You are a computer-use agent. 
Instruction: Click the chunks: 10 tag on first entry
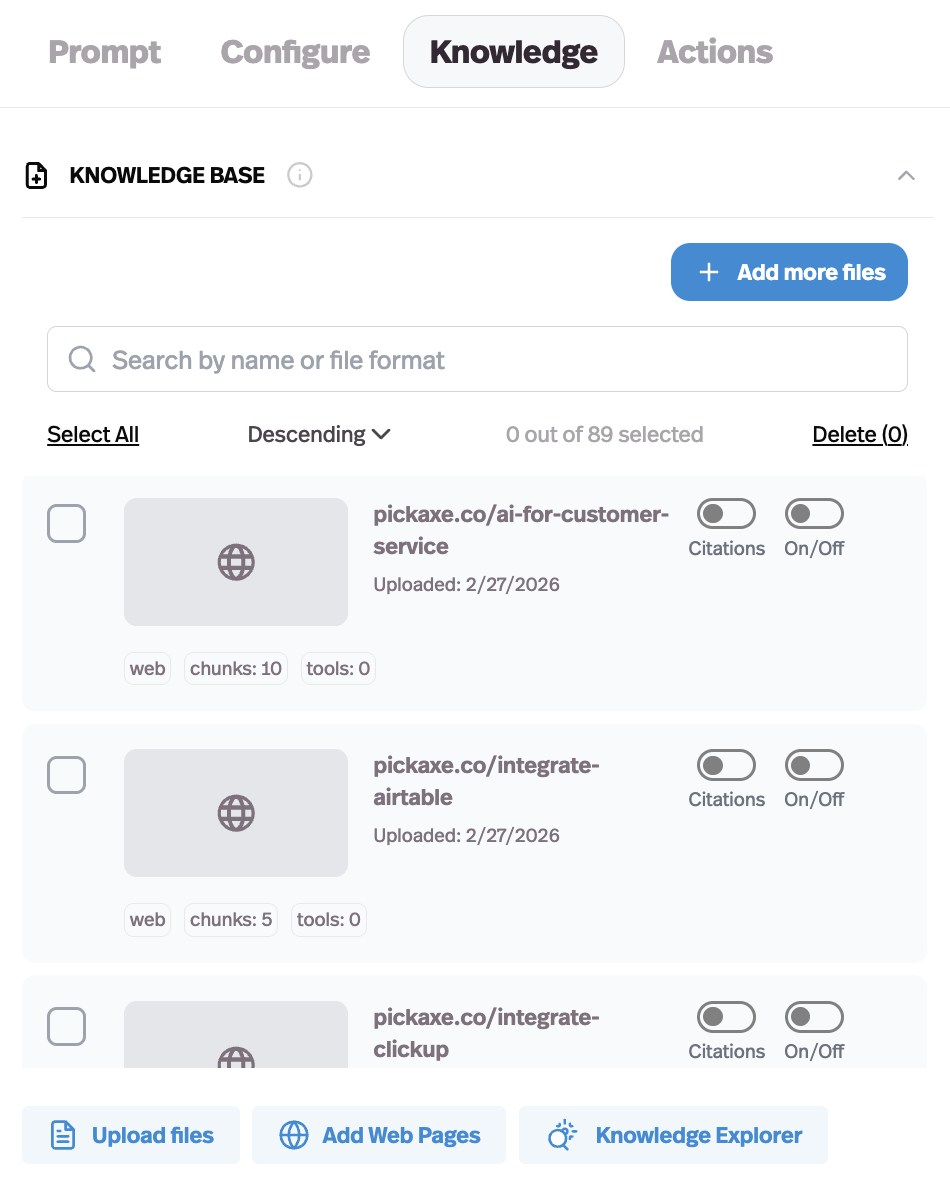click(235, 668)
